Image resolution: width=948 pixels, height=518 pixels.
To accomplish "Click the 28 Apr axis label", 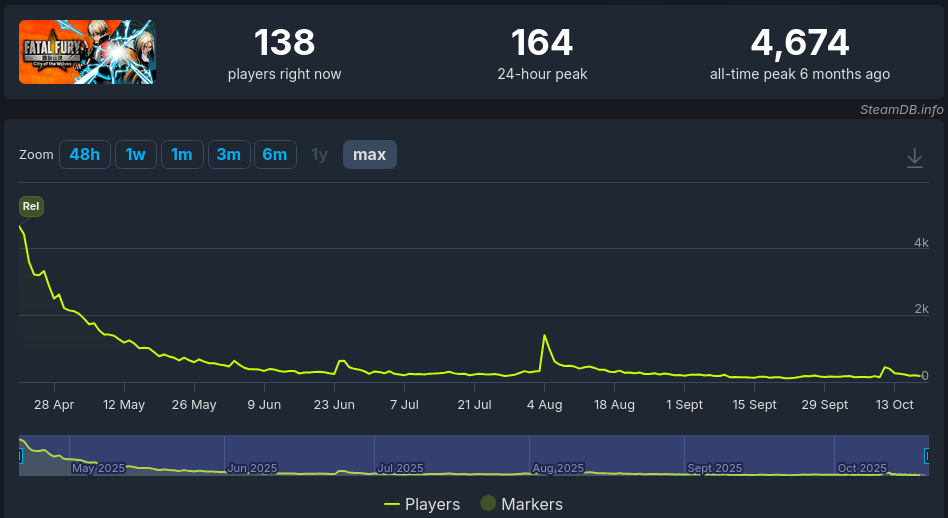I will tap(54, 405).
